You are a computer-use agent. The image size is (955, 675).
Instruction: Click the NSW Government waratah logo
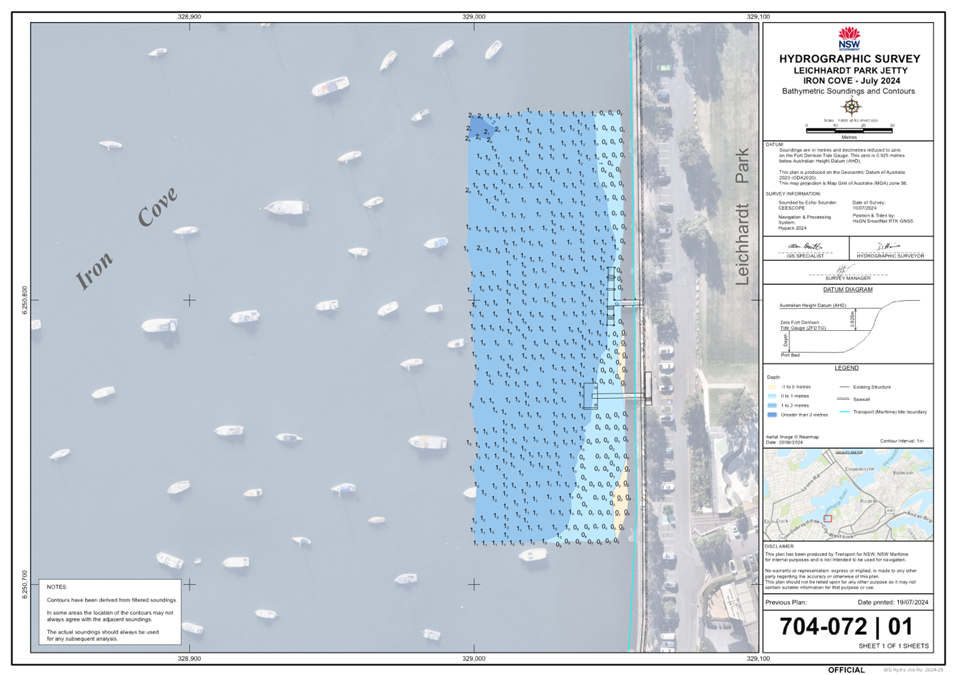849,39
